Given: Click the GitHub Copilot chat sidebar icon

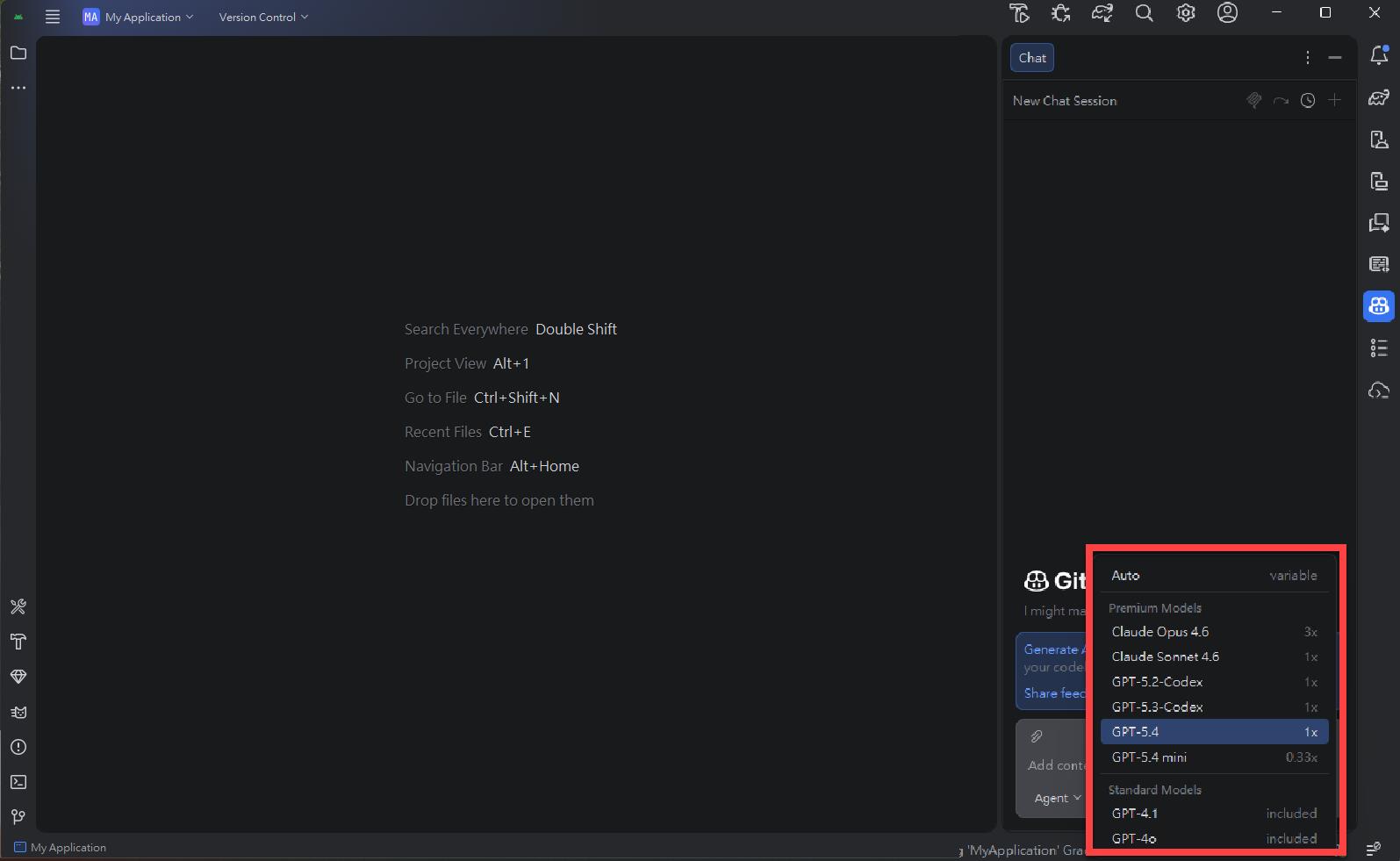Looking at the screenshot, I should 1379,305.
